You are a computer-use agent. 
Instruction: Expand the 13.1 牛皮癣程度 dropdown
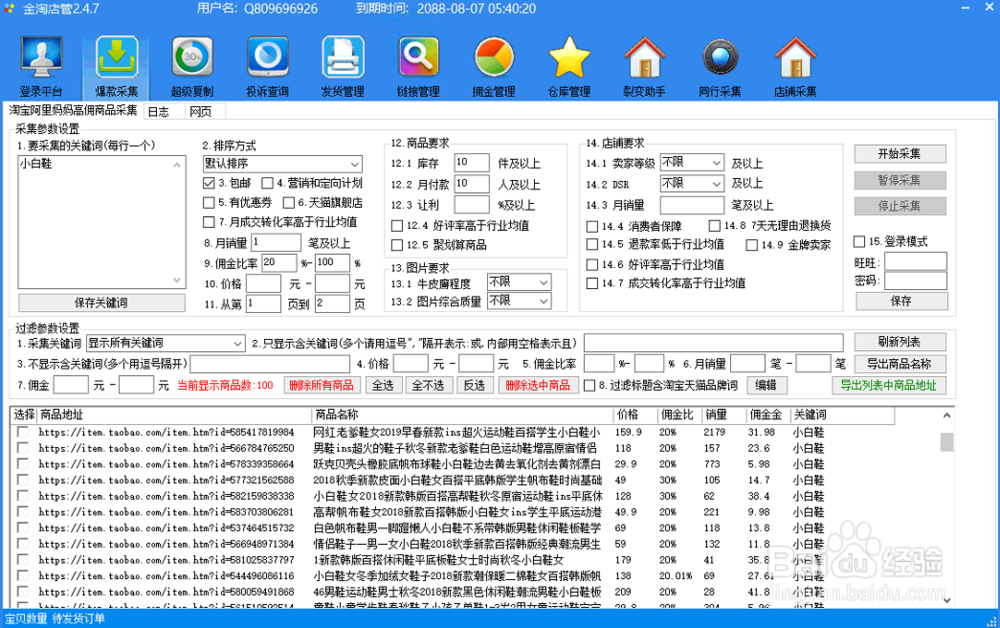(x=518, y=282)
